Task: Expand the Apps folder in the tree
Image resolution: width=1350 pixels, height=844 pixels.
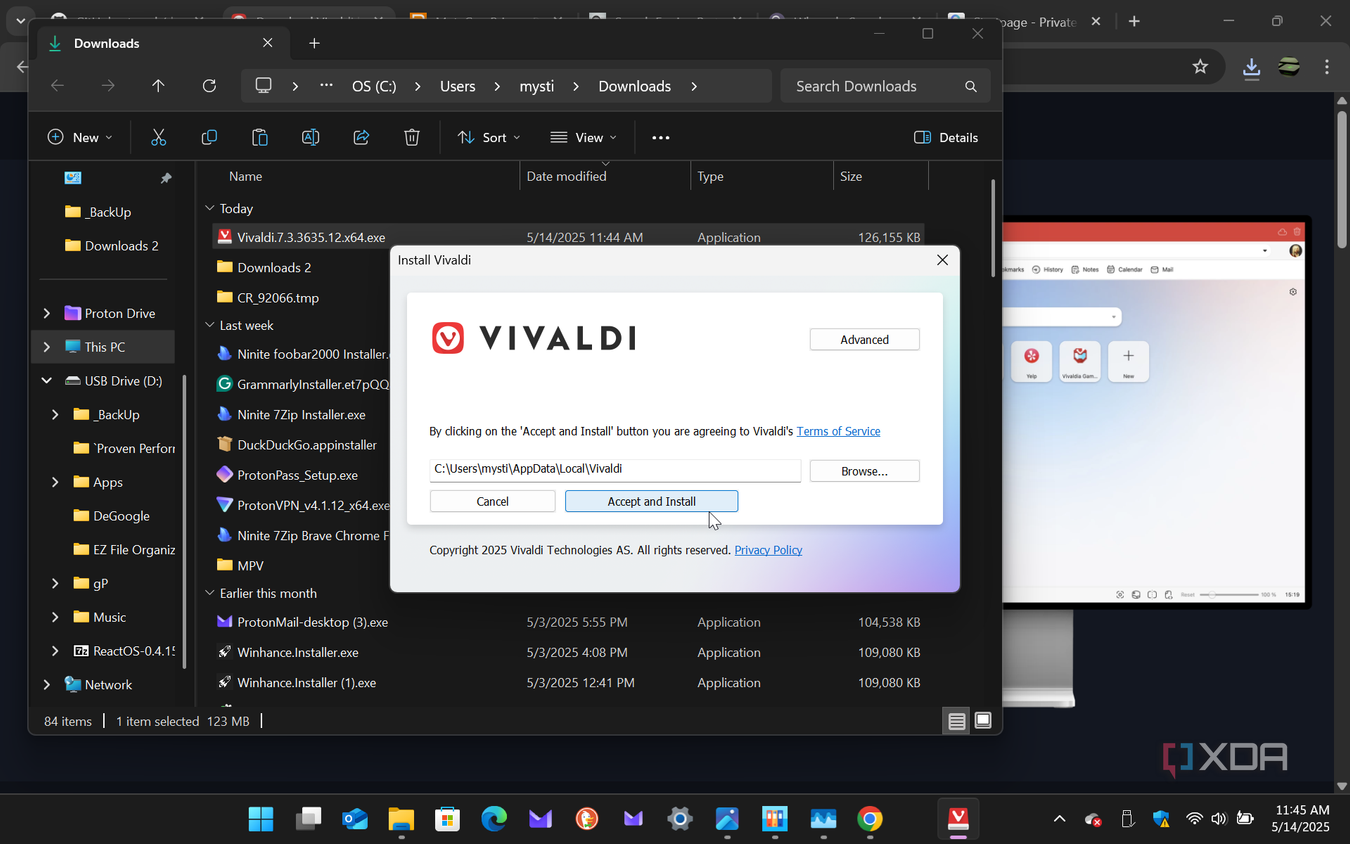Action: tap(55, 482)
